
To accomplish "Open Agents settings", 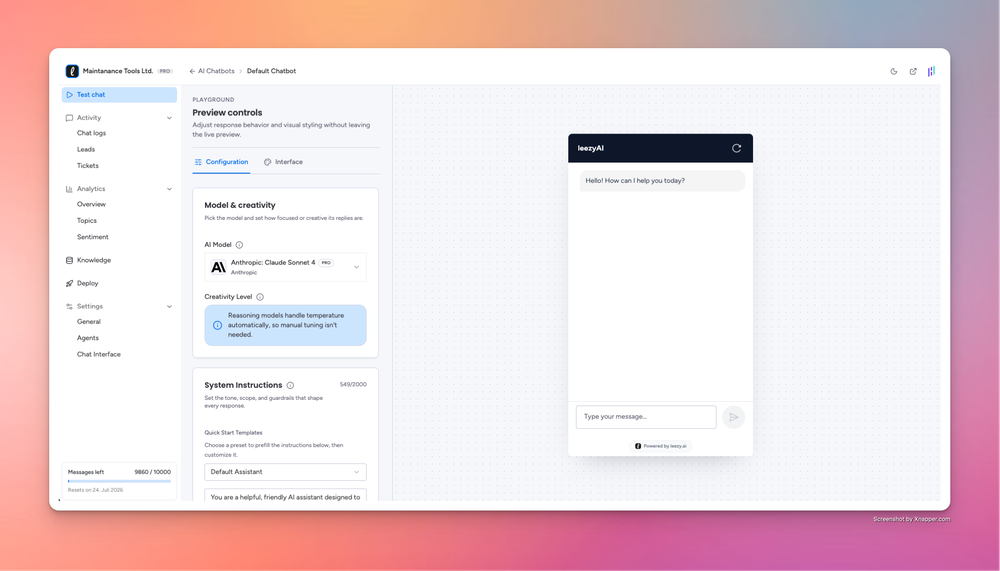I will [88, 338].
